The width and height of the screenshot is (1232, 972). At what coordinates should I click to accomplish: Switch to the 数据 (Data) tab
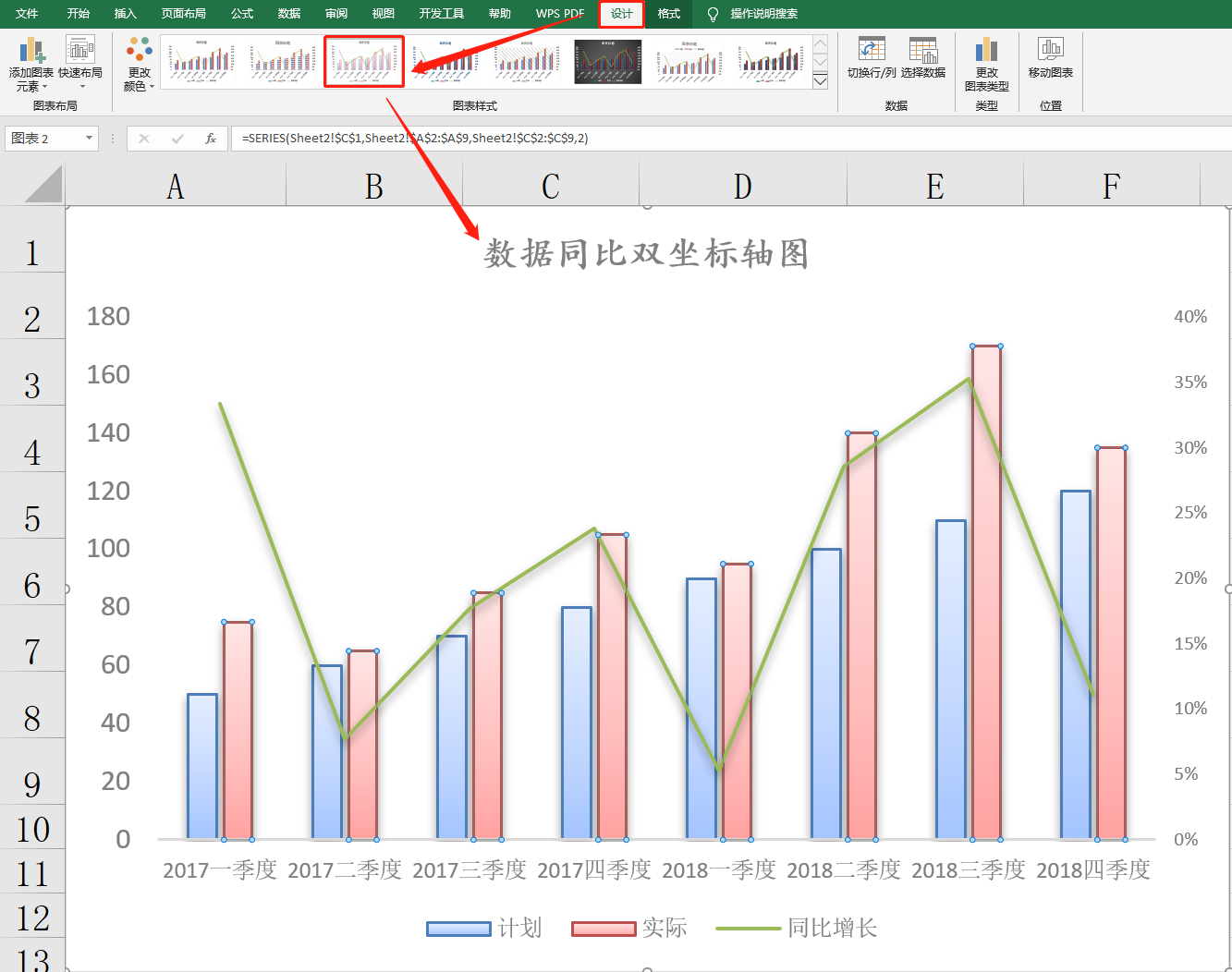coord(289,14)
